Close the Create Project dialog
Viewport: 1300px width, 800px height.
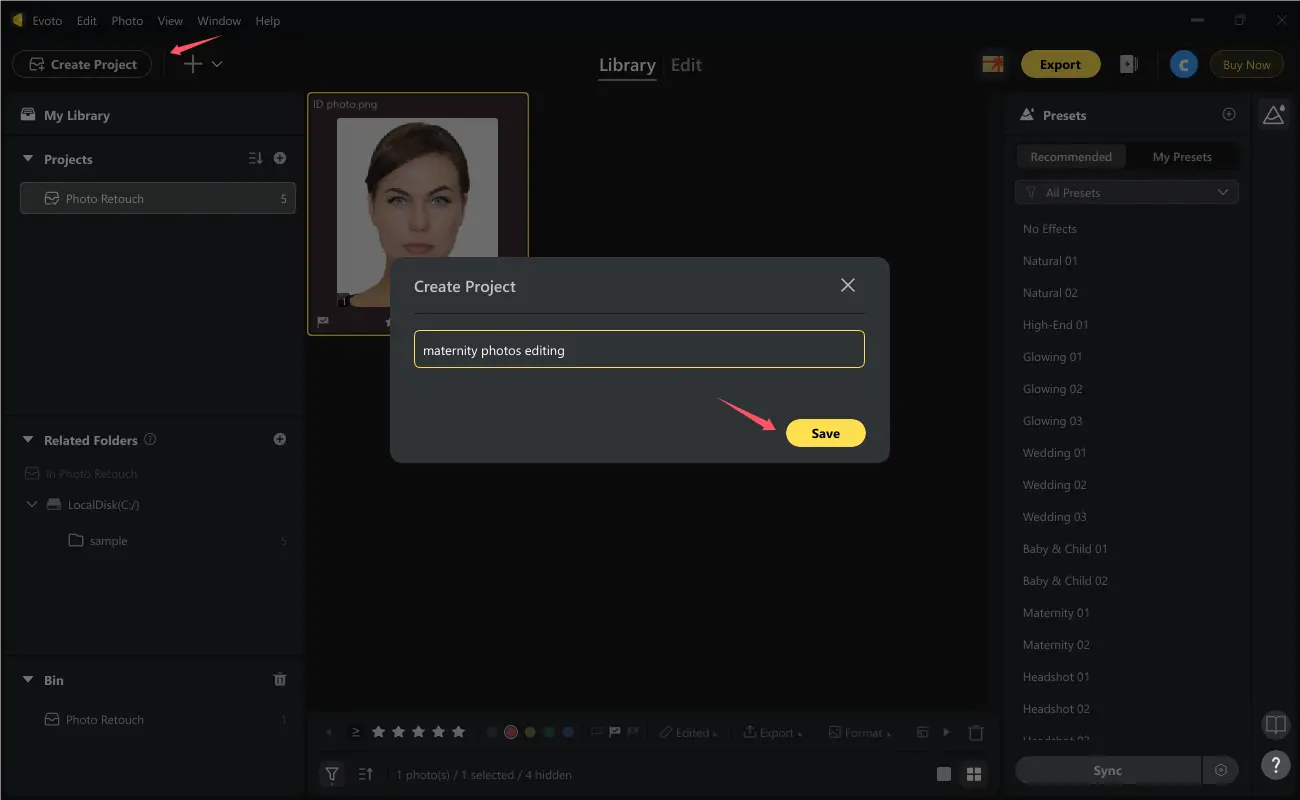[848, 285]
